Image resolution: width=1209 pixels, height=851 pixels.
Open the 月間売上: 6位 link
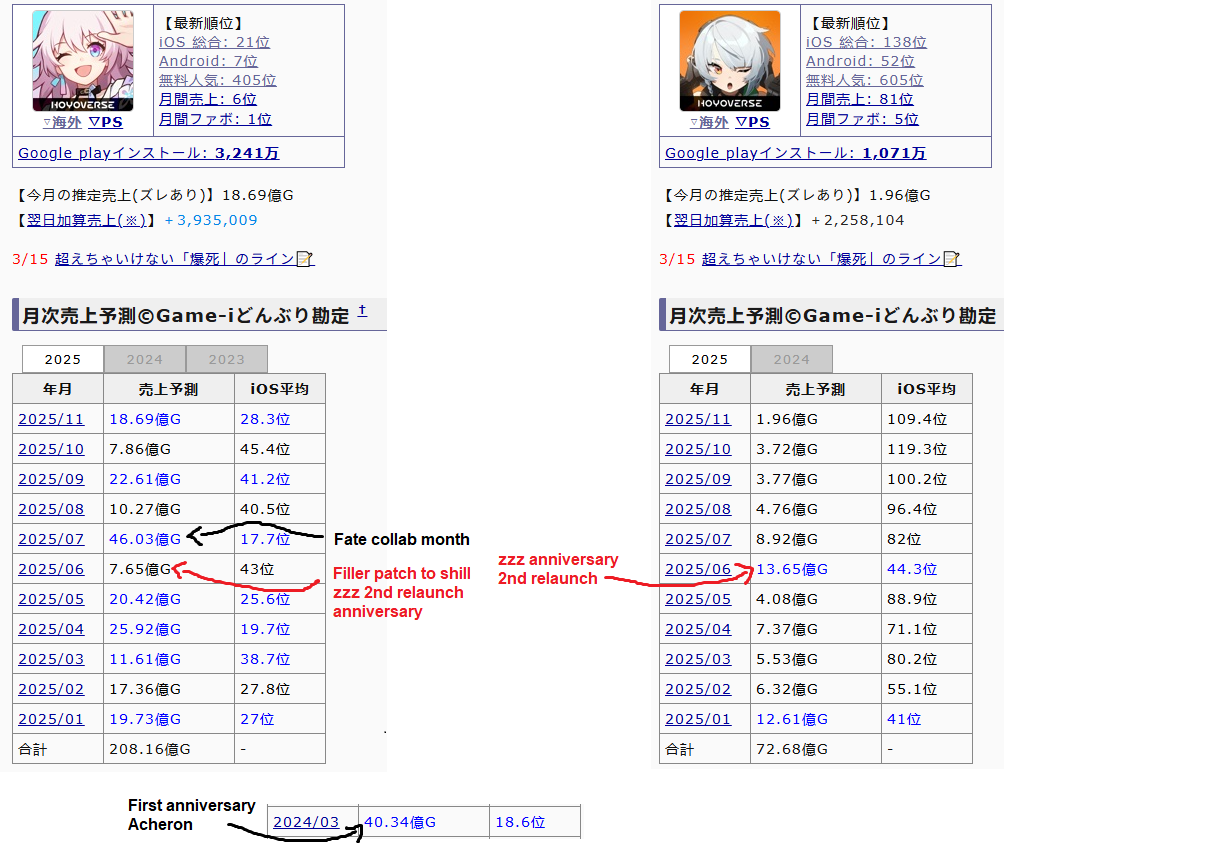point(207,99)
